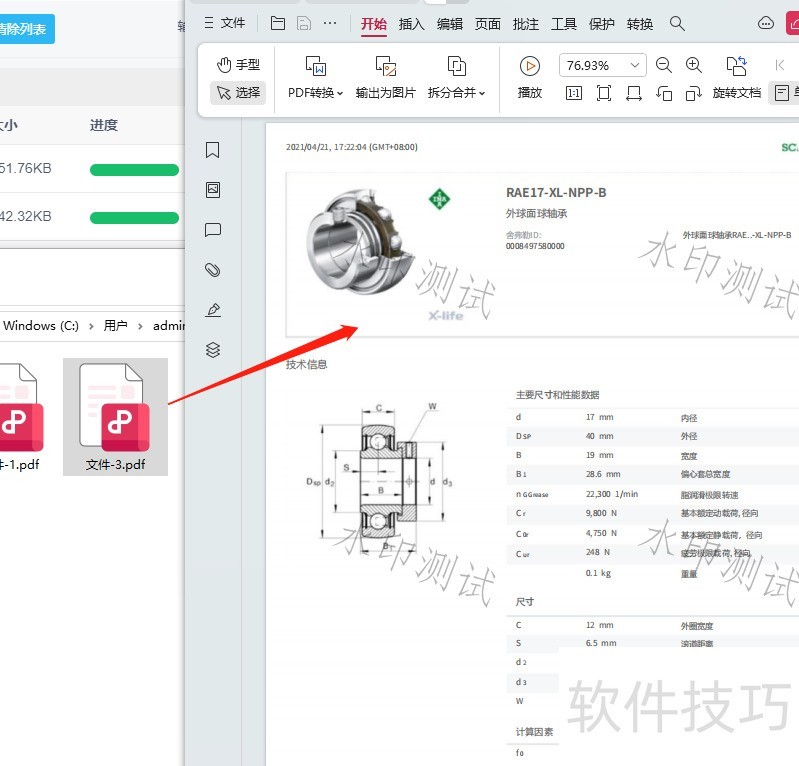799x766 pixels.
Task: Click fit page view icon
Action: [x=604, y=93]
